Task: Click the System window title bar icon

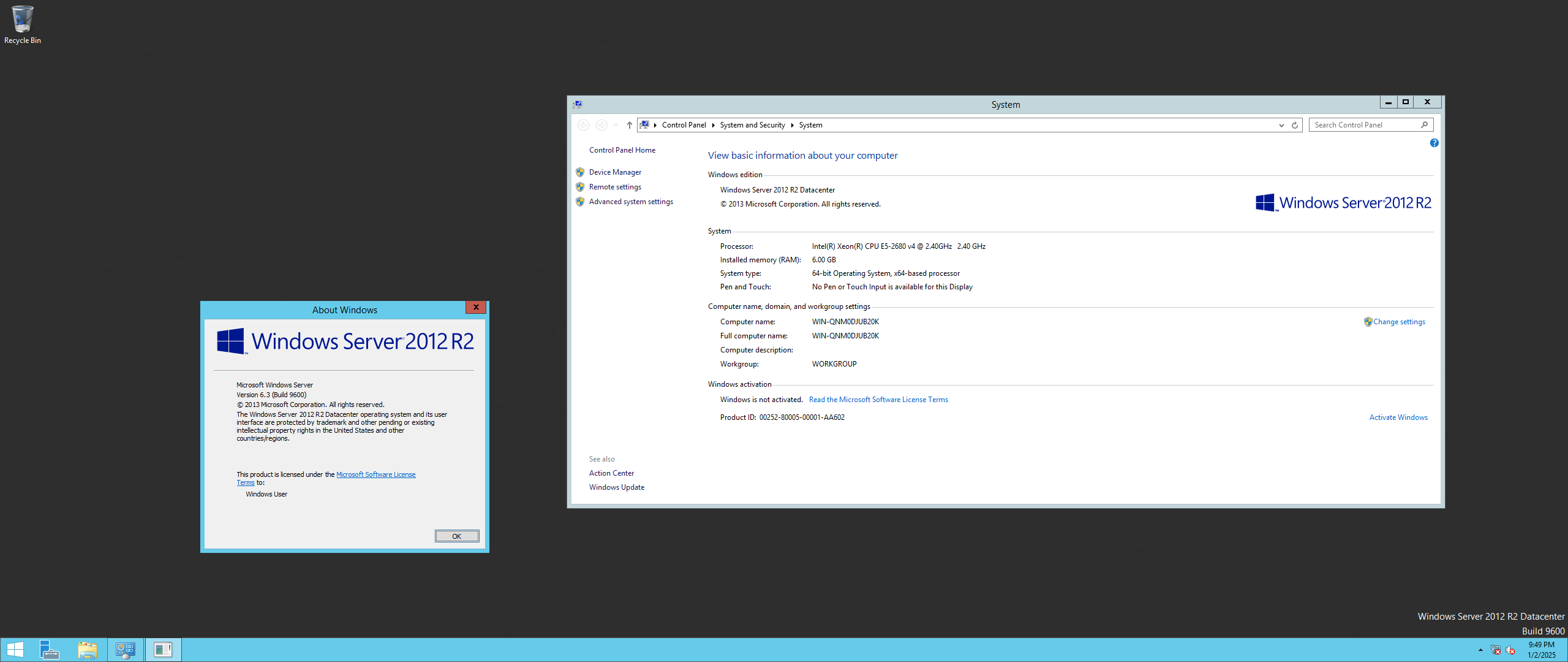Action: coord(578,104)
